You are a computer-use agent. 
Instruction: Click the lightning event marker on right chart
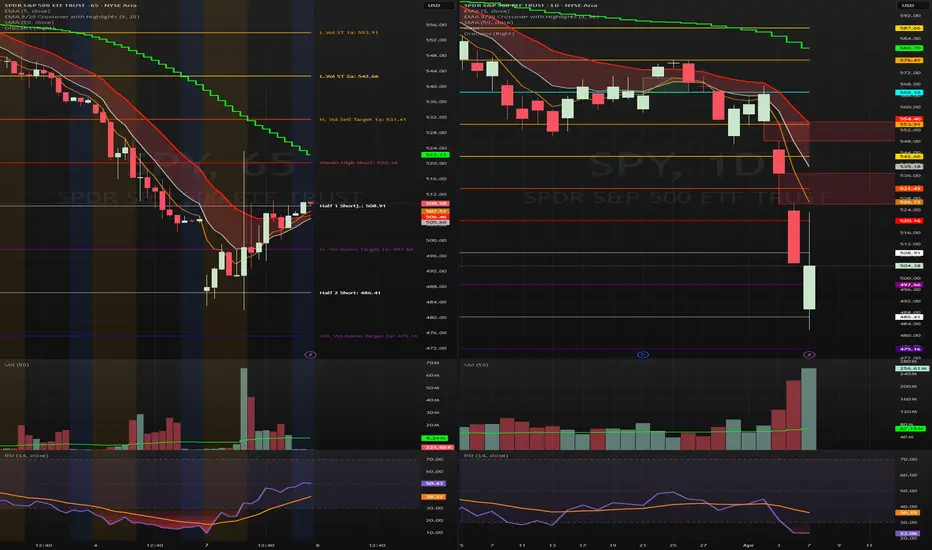point(809,354)
